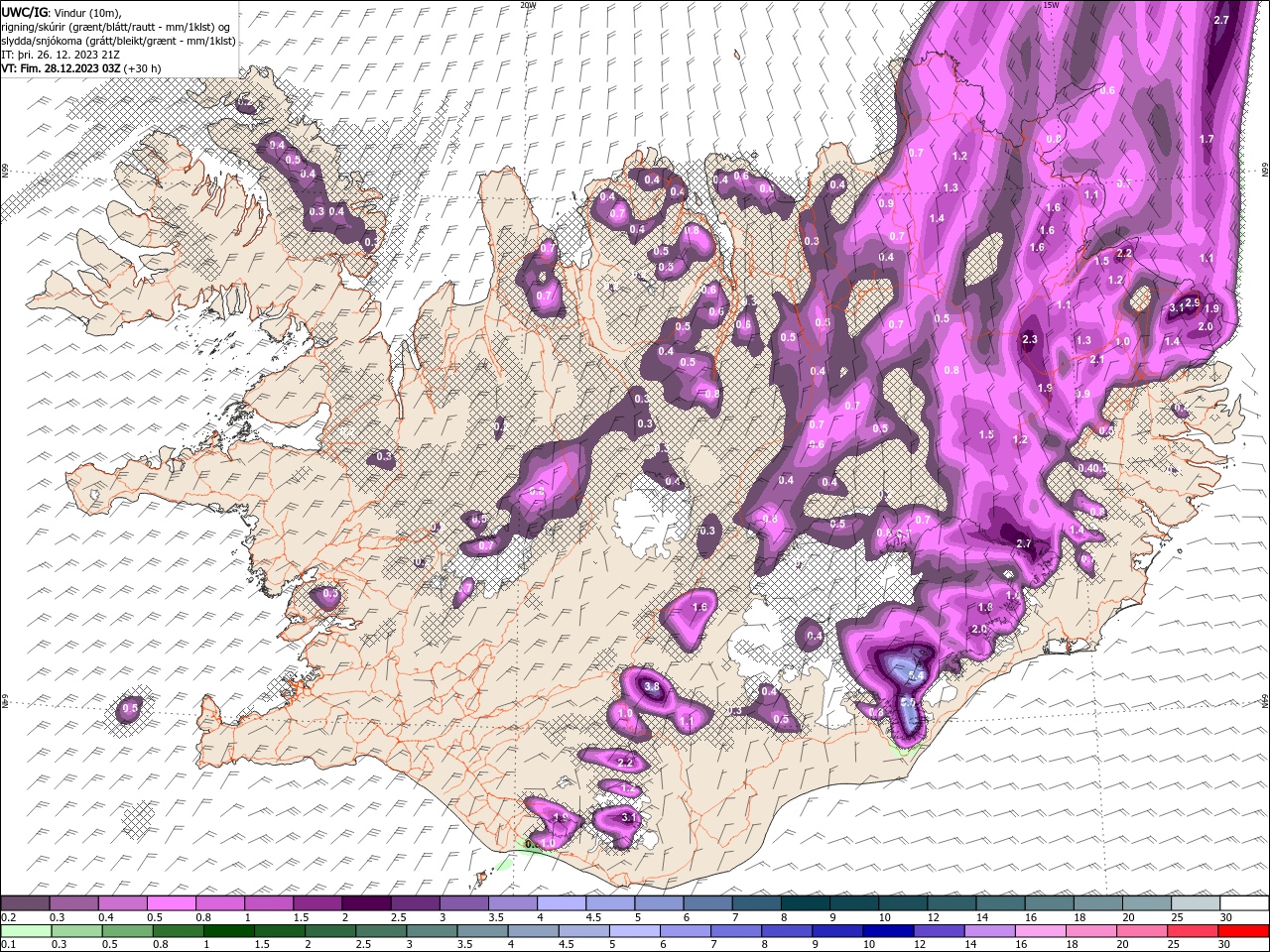
Task: Click the pale gray swatch labeled 25 in the upper legend
Action: 1195,902
